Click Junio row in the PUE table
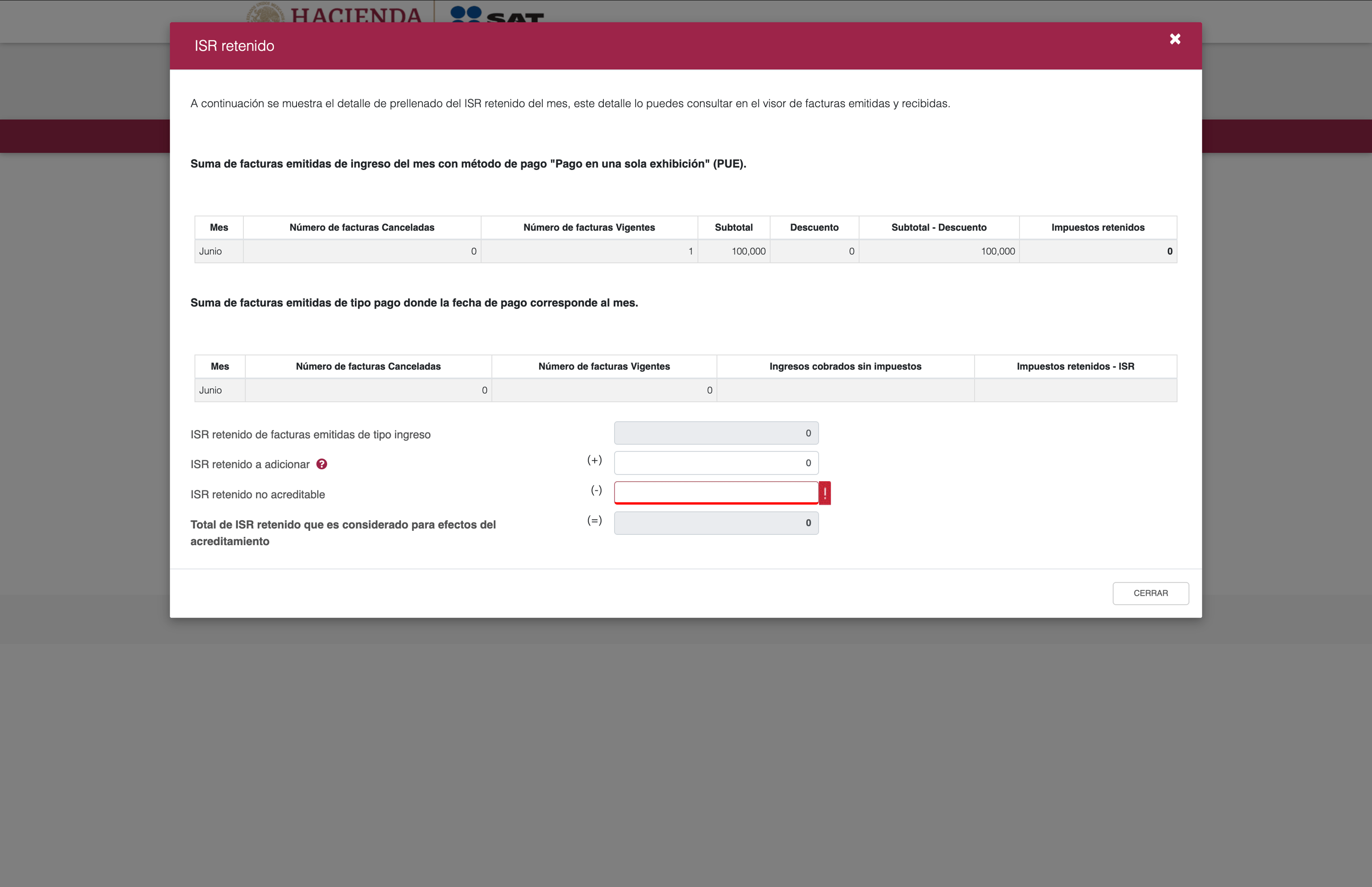 click(x=211, y=252)
